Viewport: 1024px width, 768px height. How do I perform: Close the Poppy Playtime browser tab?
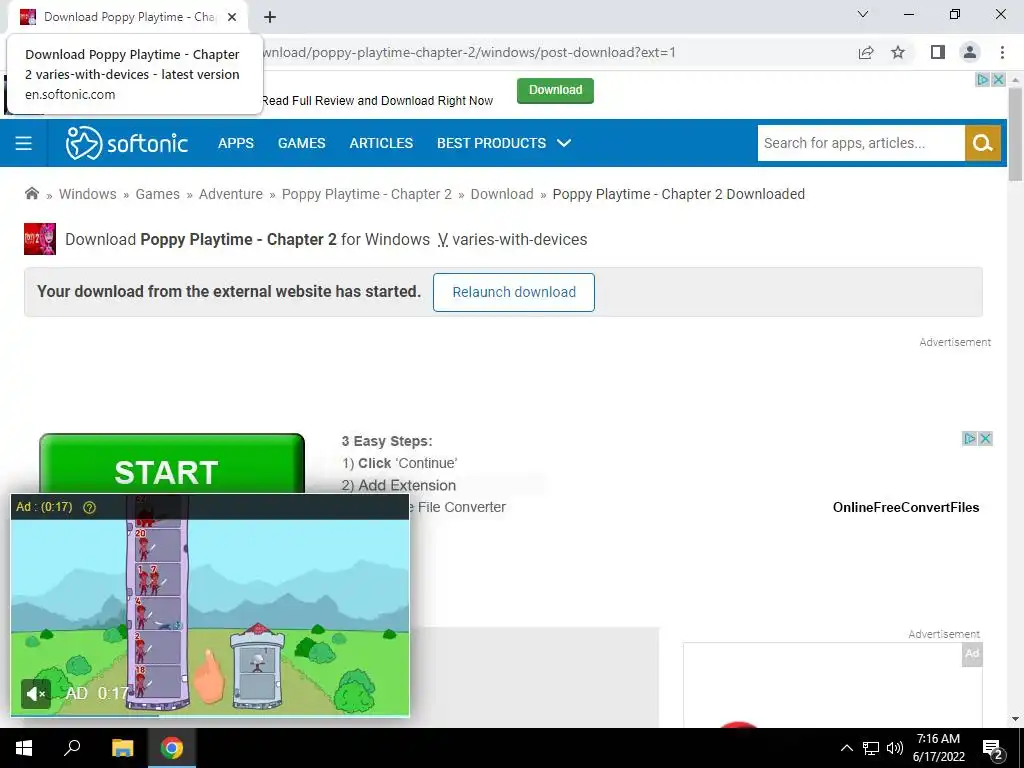(x=232, y=17)
